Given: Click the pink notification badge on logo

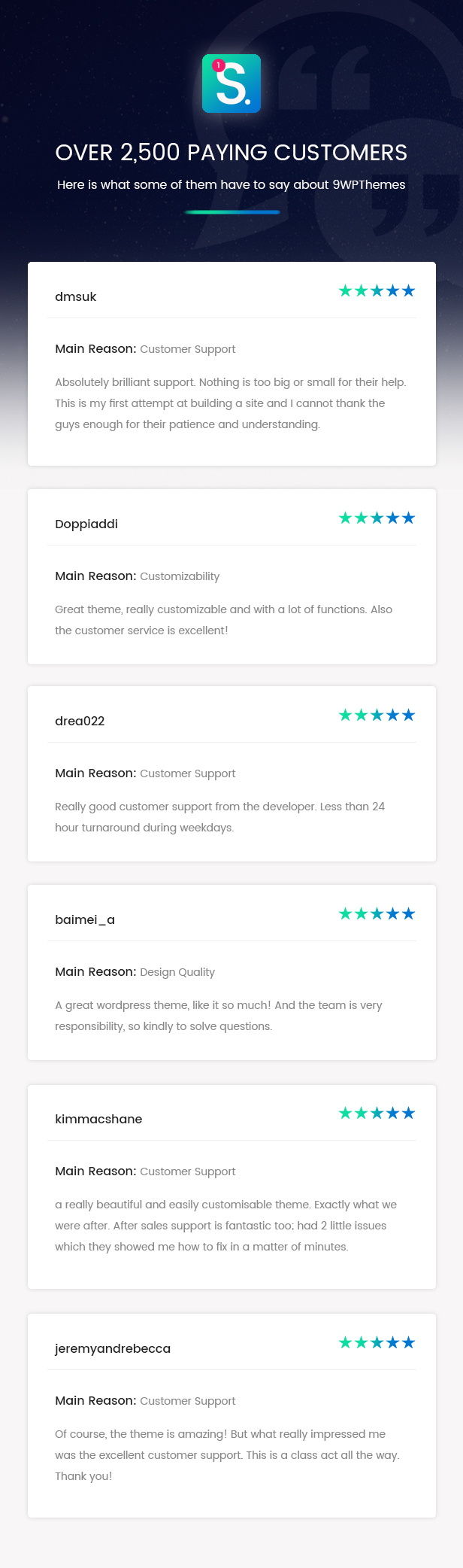Looking at the screenshot, I should pyautogui.click(x=219, y=65).
